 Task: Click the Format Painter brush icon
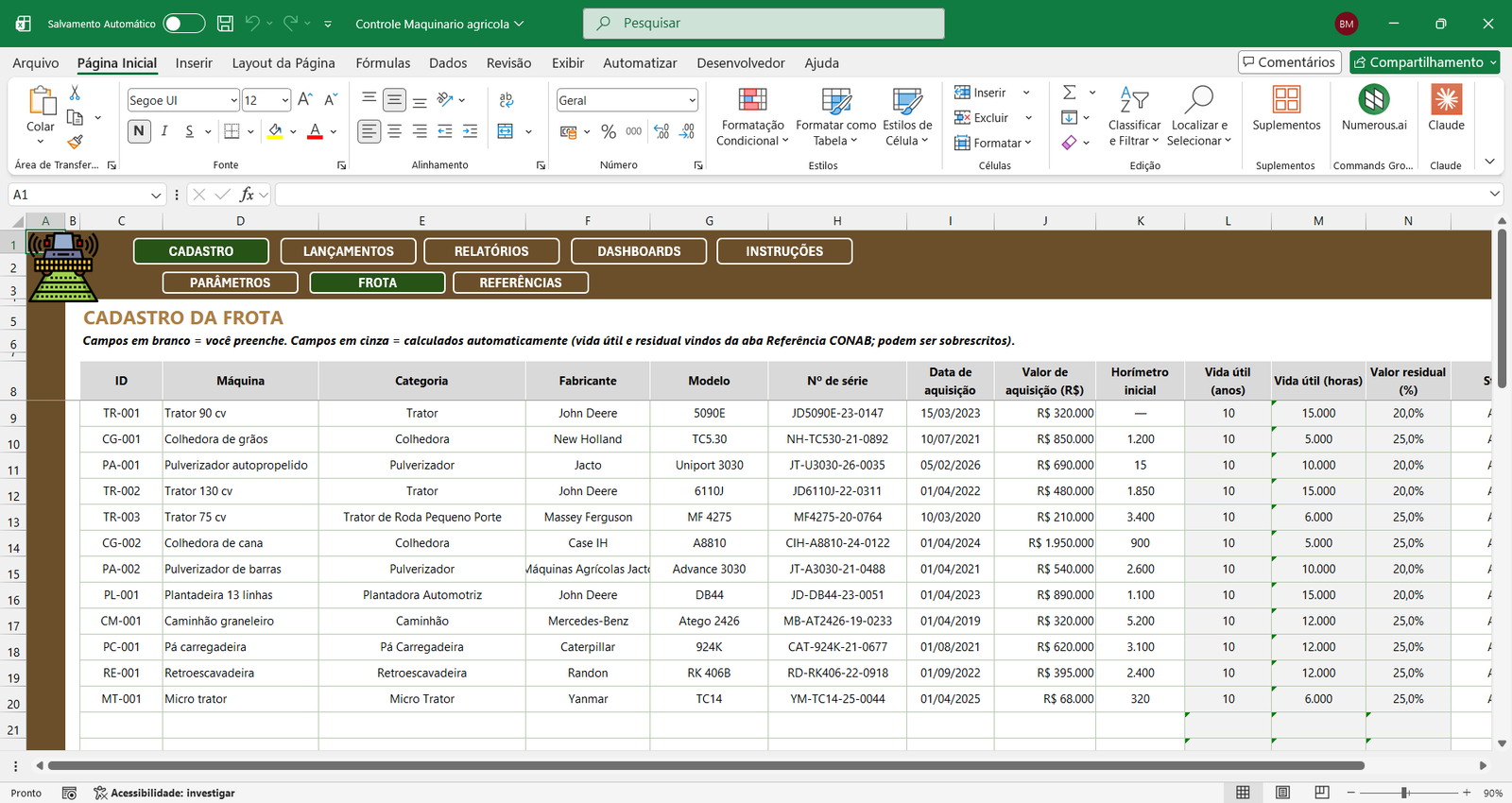(x=75, y=142)
